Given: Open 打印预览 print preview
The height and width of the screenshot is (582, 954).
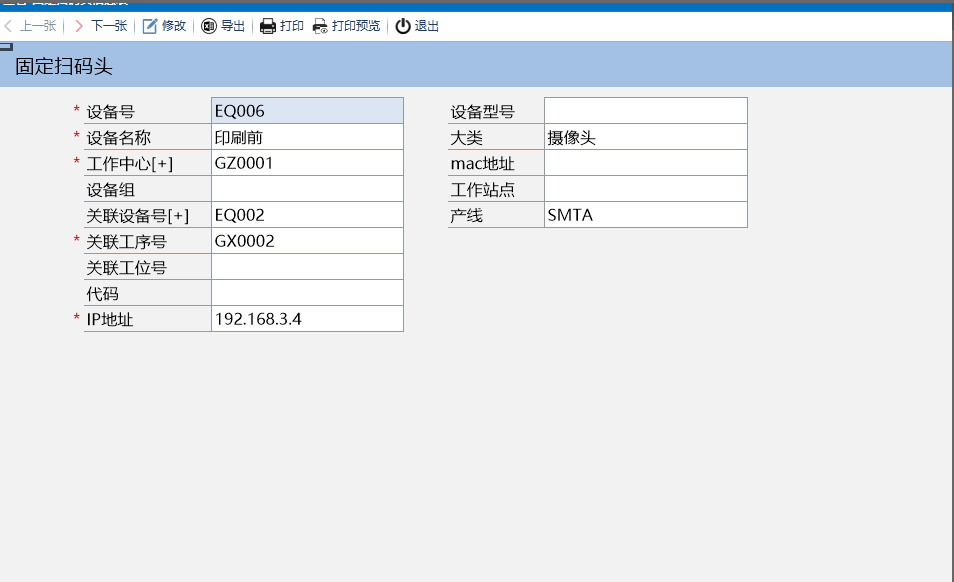Looking at the screenshot, I should click(320, 26).
